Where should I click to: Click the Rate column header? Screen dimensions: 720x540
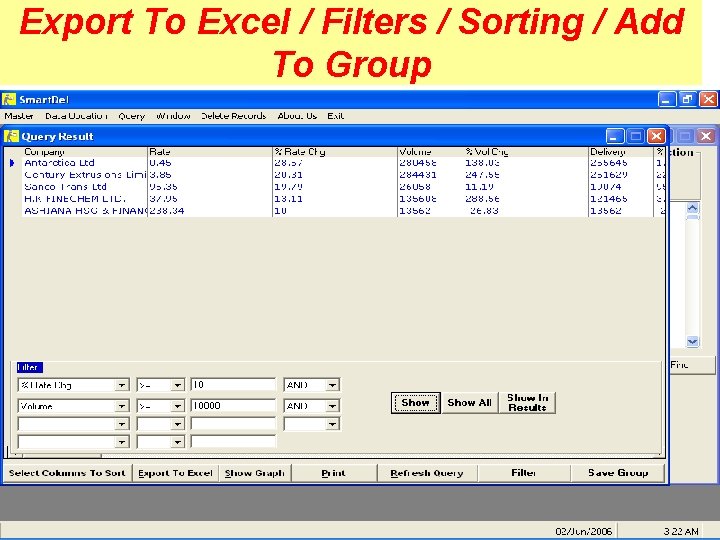click(209, 152)
